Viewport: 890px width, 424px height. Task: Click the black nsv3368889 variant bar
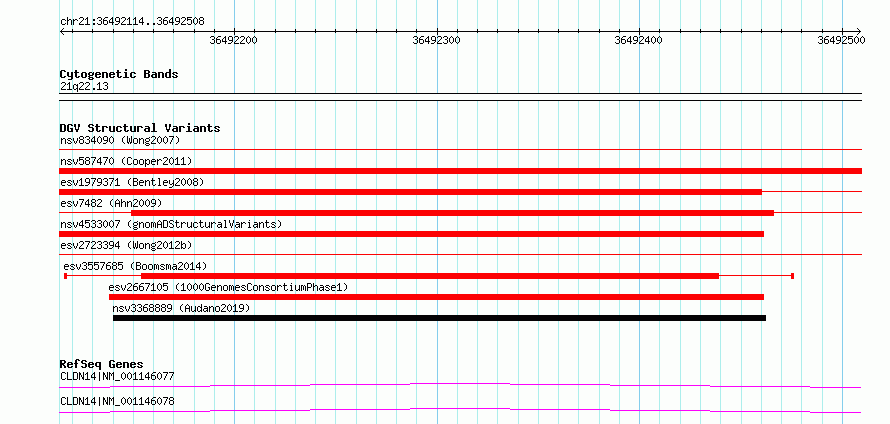[x=439, y=318]
